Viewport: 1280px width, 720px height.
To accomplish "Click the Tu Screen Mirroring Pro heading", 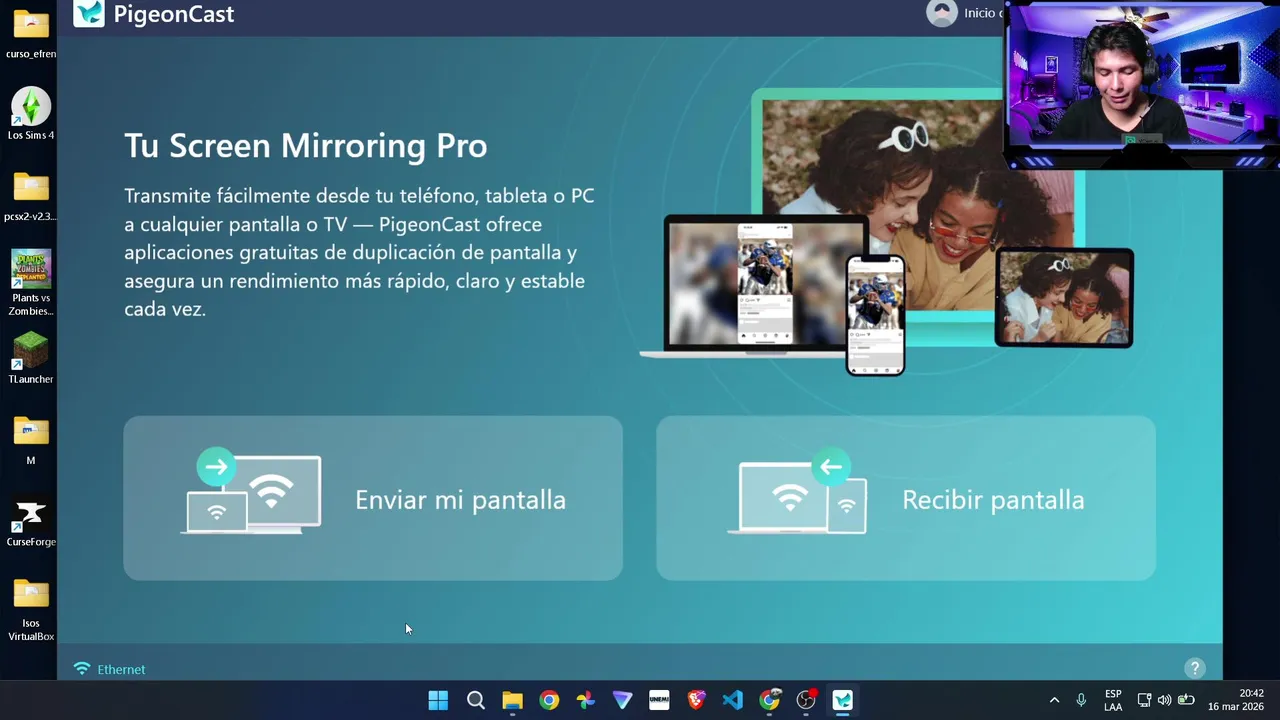I will [306, 145].
